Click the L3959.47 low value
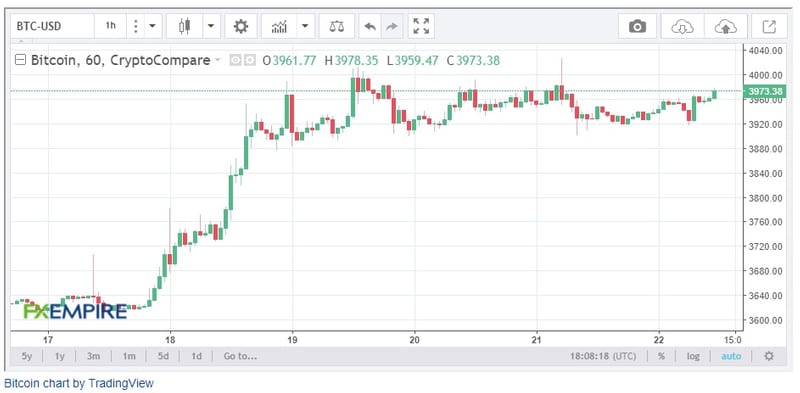Image resolution: width=800 pixels, height=393 pixels. click(x=412, y=61)
